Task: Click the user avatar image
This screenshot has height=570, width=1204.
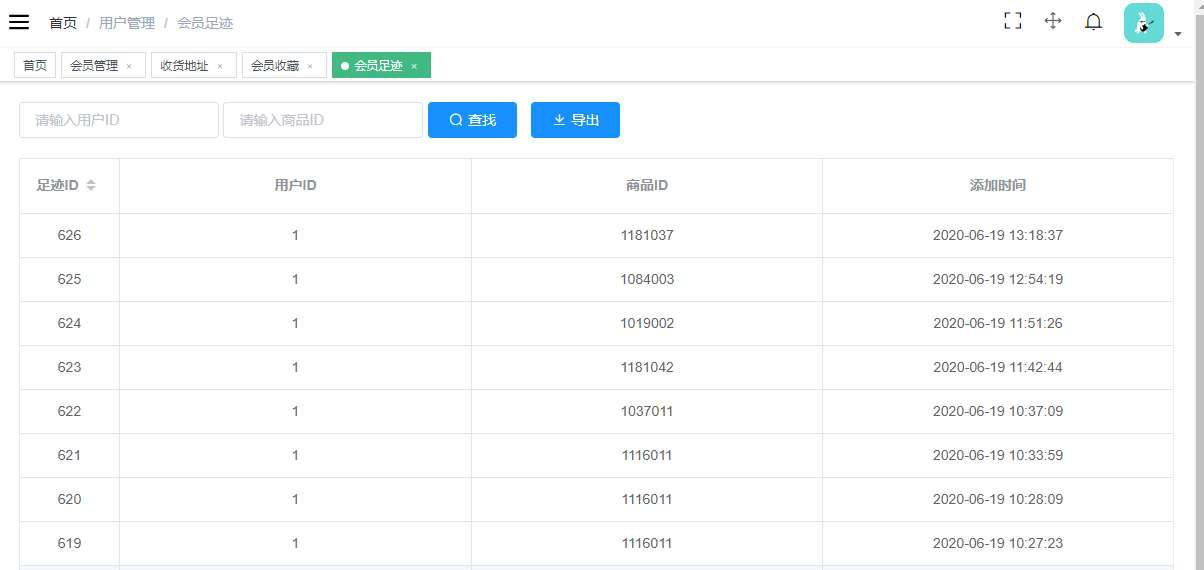Action: pyautogui.click(x=1144, y=23)
